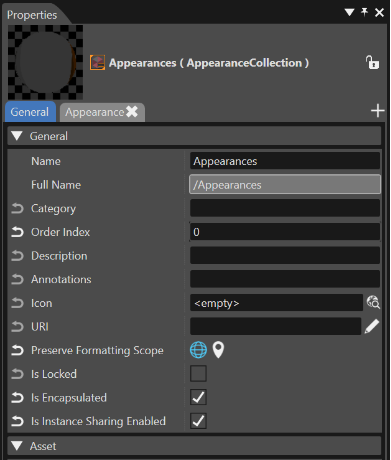Uncheck the Is Encapsulated checkbox
This screenshot has width=391, height=460.
tap(198, 397)
